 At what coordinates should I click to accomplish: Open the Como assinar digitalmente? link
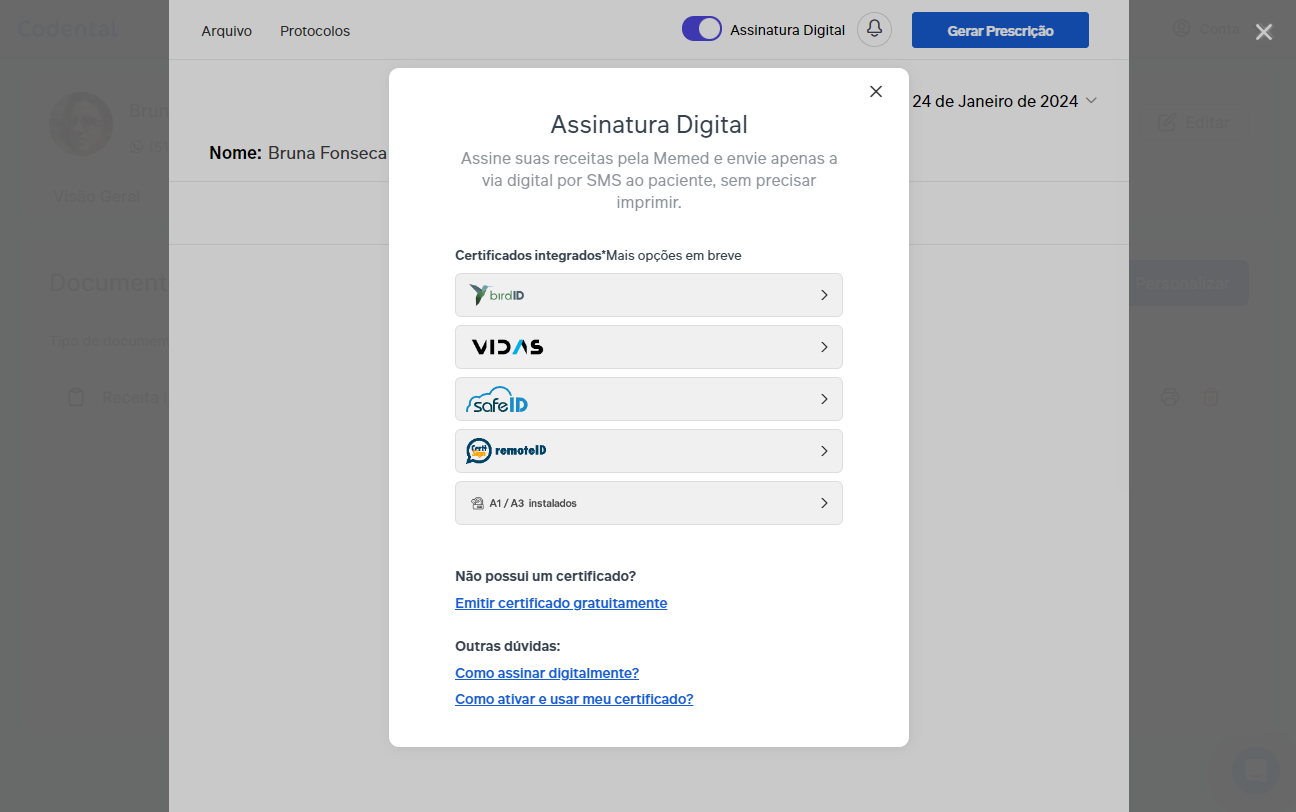(547, 673)
